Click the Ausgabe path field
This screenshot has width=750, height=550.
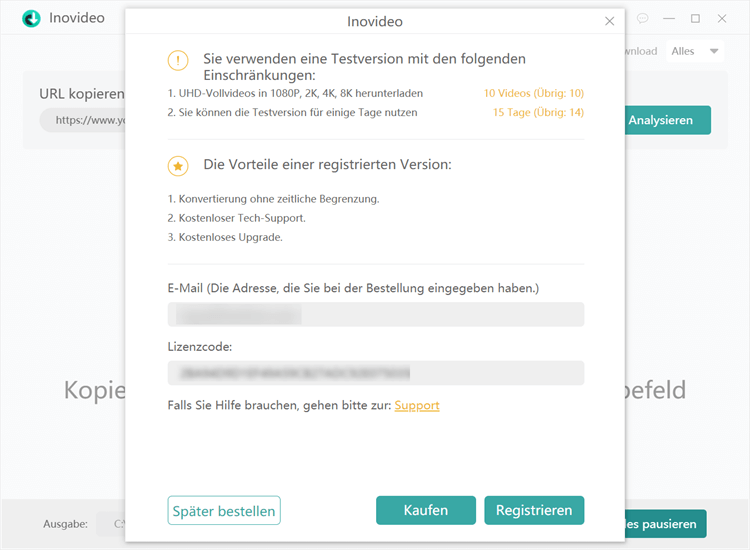[110, 524]
